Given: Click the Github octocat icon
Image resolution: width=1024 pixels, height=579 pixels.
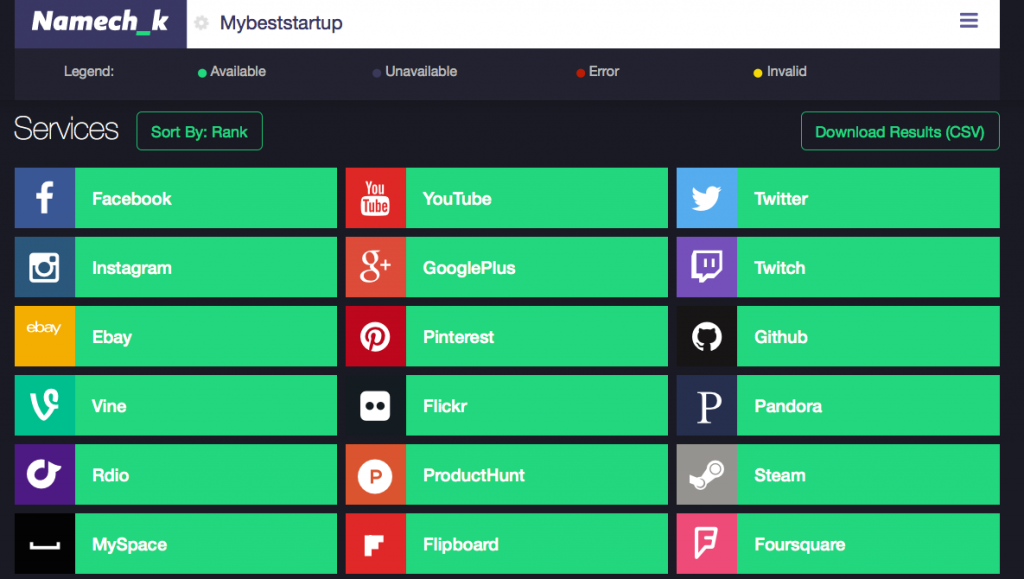Looking at the screenshot, I should point(707,336).
